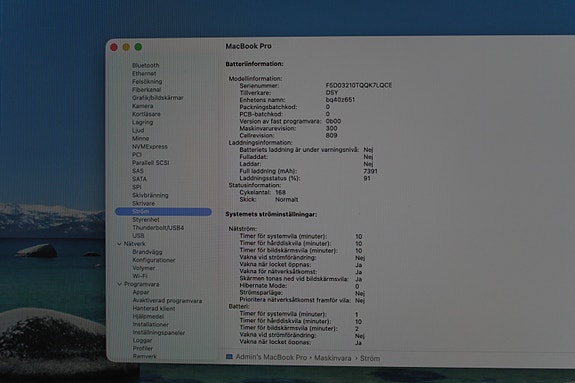The height and width of the screenshot is (383, 575).
Task: Select Konfigurationer under Nätverk
Action: (154, 260)
